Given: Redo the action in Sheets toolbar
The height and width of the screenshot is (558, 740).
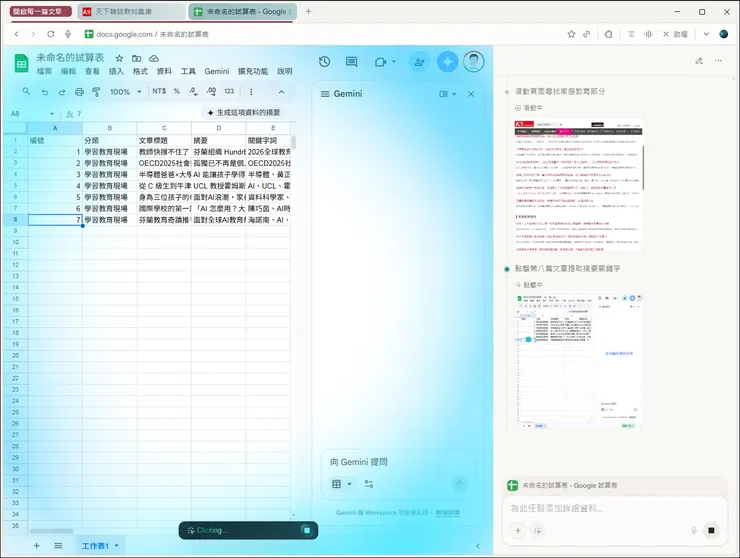Looking at the screenshot, I should (x=62, y=92).
